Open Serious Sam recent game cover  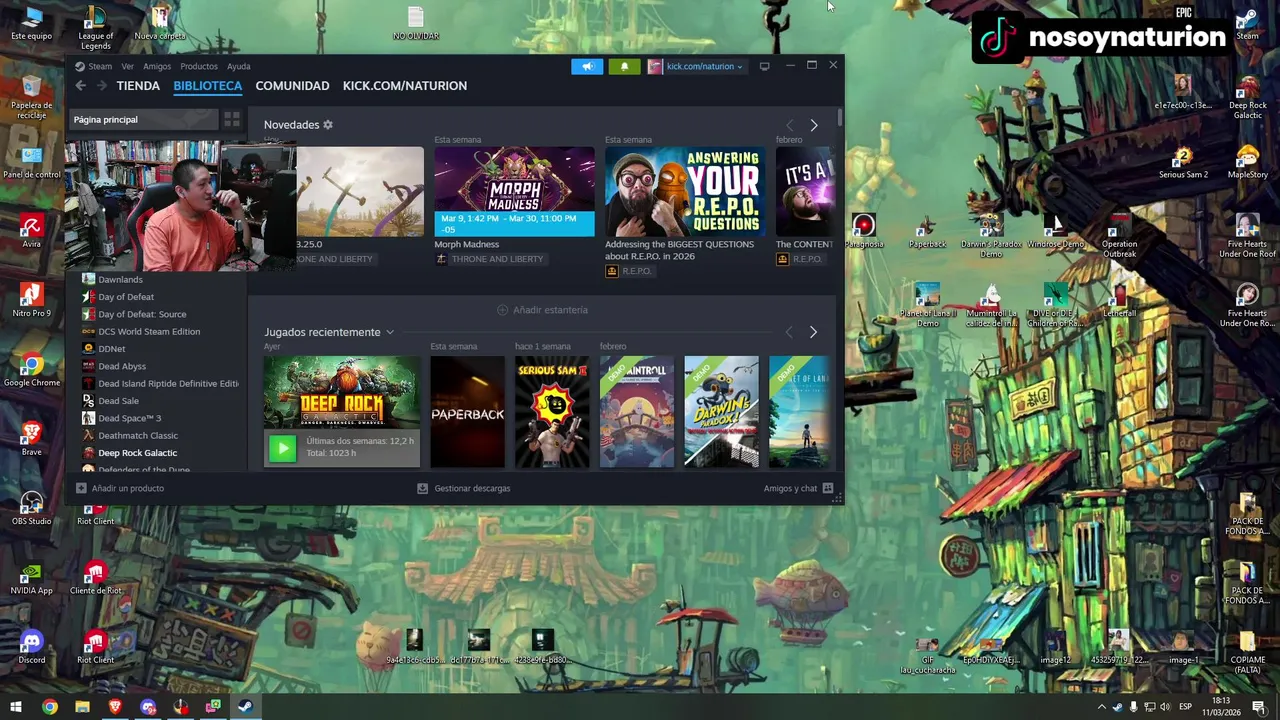(552, 412)
